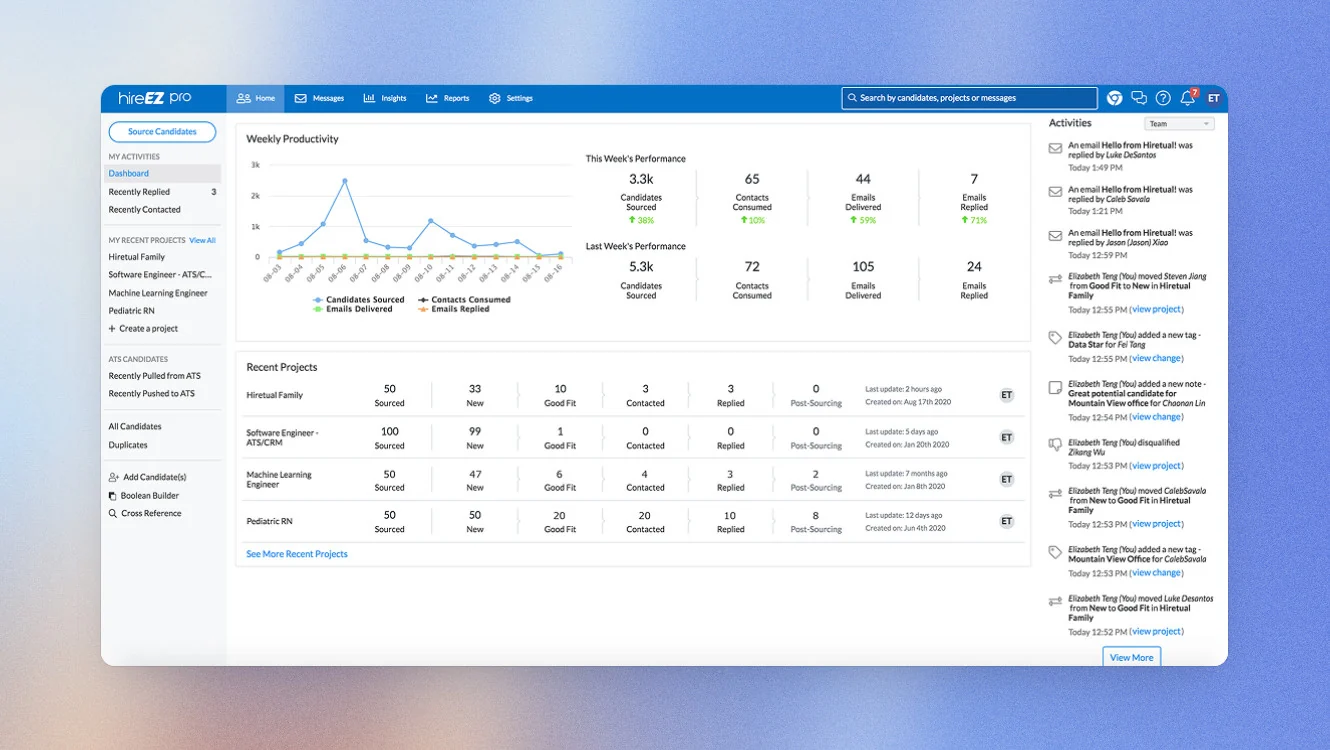
Task: Click the search magnifier icon in search bar
Action: [x=852, y=98]
